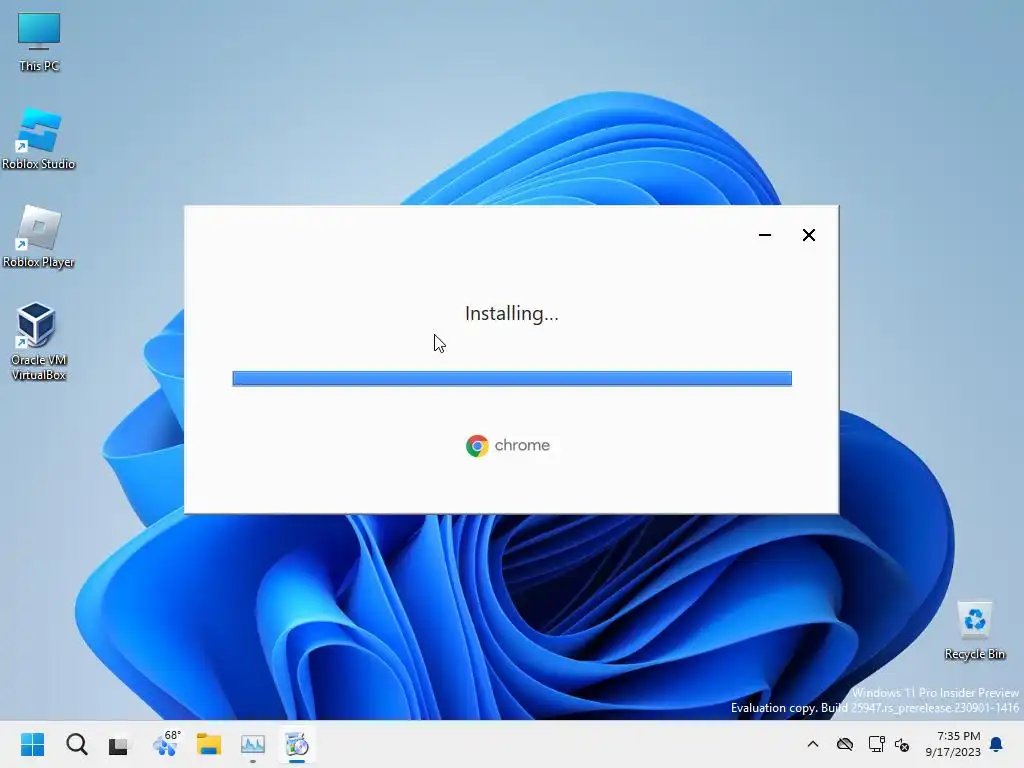Select the Roblox Player desktop shortcut
Viewport: 1024px width, 768px height.
pyautogui.click(x=39, y=236)
